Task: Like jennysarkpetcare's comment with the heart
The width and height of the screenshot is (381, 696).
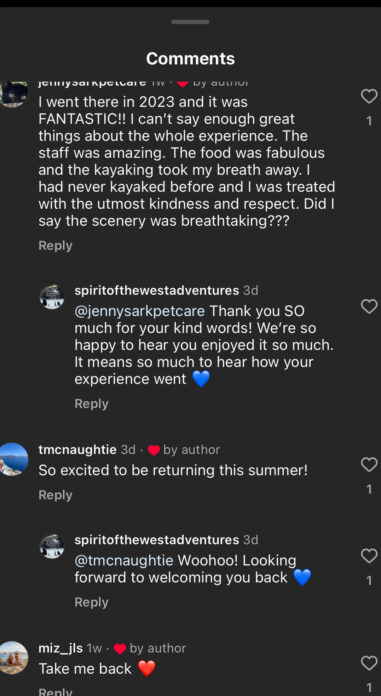Action: [x=369, y=96]
